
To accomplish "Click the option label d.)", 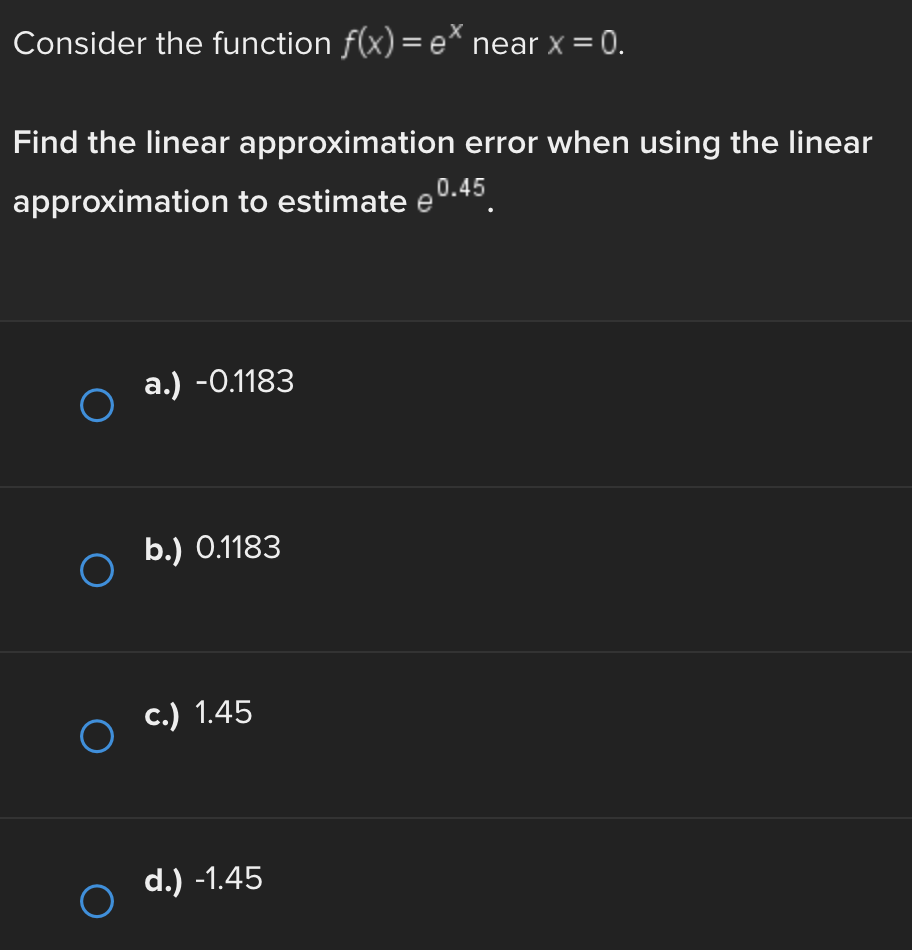I will [x=162, y=880].
